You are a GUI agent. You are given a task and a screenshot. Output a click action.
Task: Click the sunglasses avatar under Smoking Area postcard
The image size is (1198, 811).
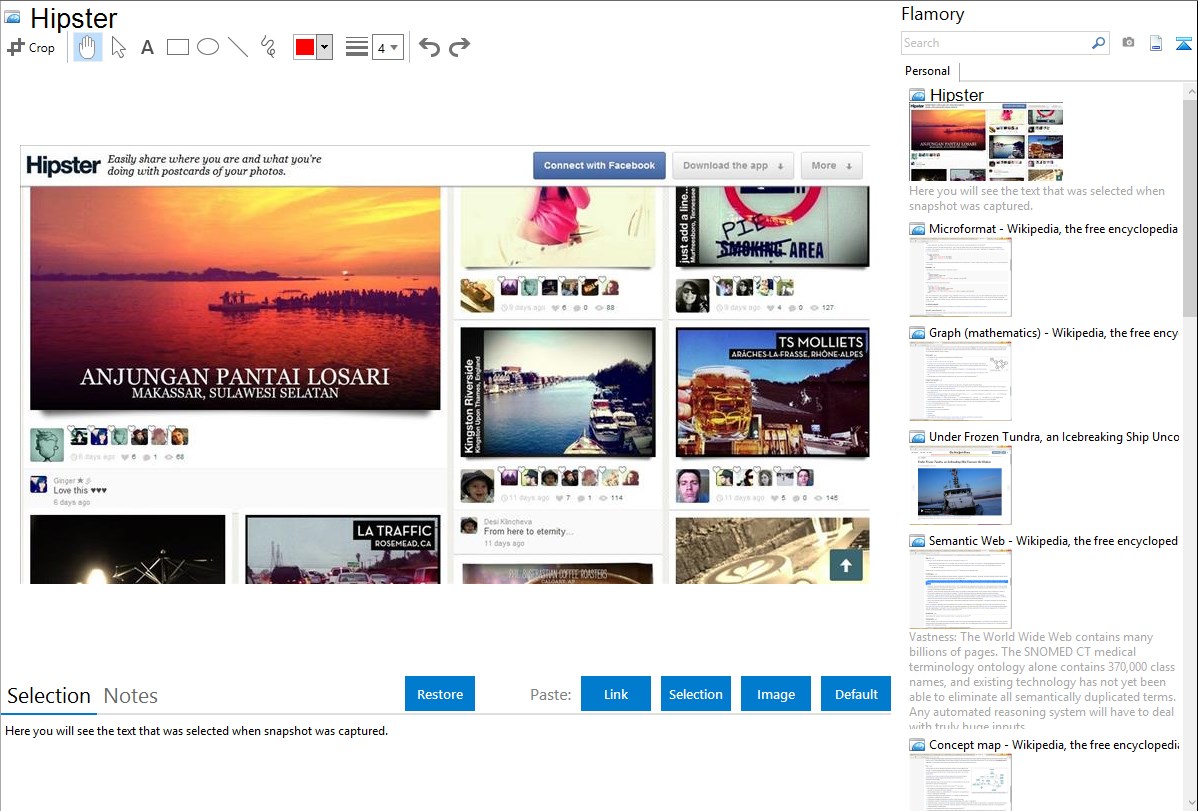[692, 296]
